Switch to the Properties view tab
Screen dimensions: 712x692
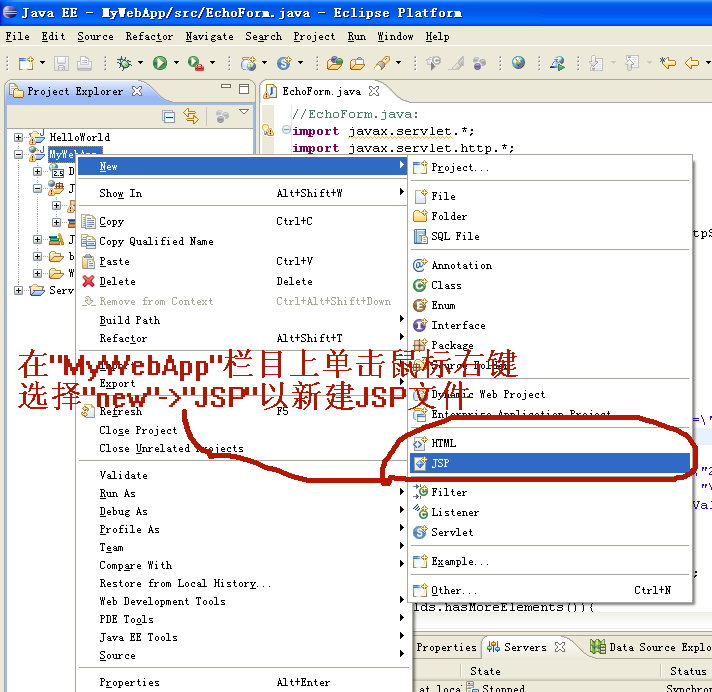pos(446,647)
